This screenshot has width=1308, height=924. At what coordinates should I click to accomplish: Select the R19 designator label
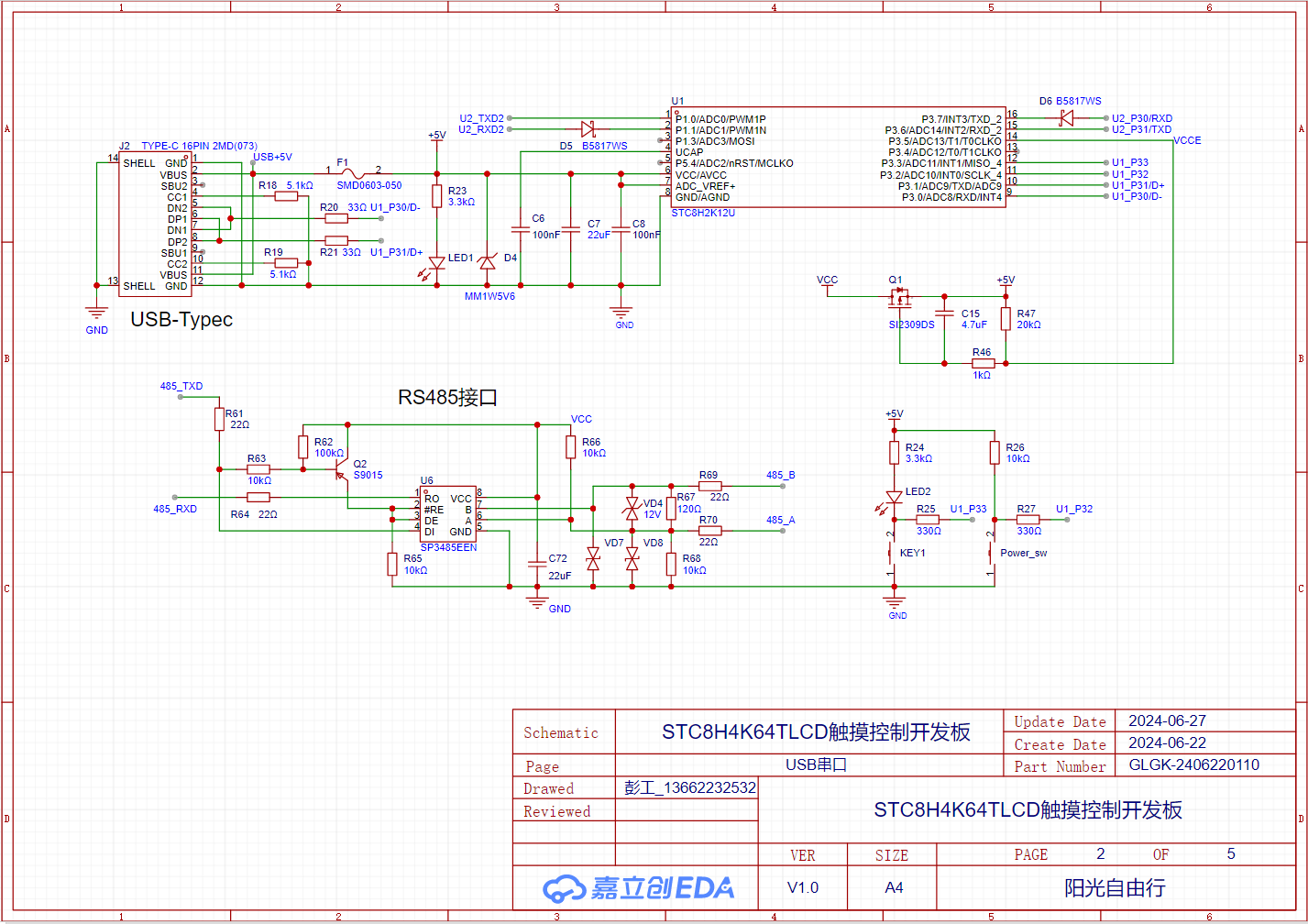pyautogui.click(x=273, y=252)
